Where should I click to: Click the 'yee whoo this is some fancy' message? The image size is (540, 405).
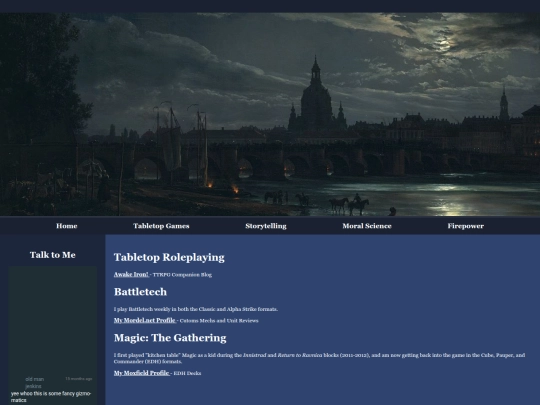coord(51,397)
